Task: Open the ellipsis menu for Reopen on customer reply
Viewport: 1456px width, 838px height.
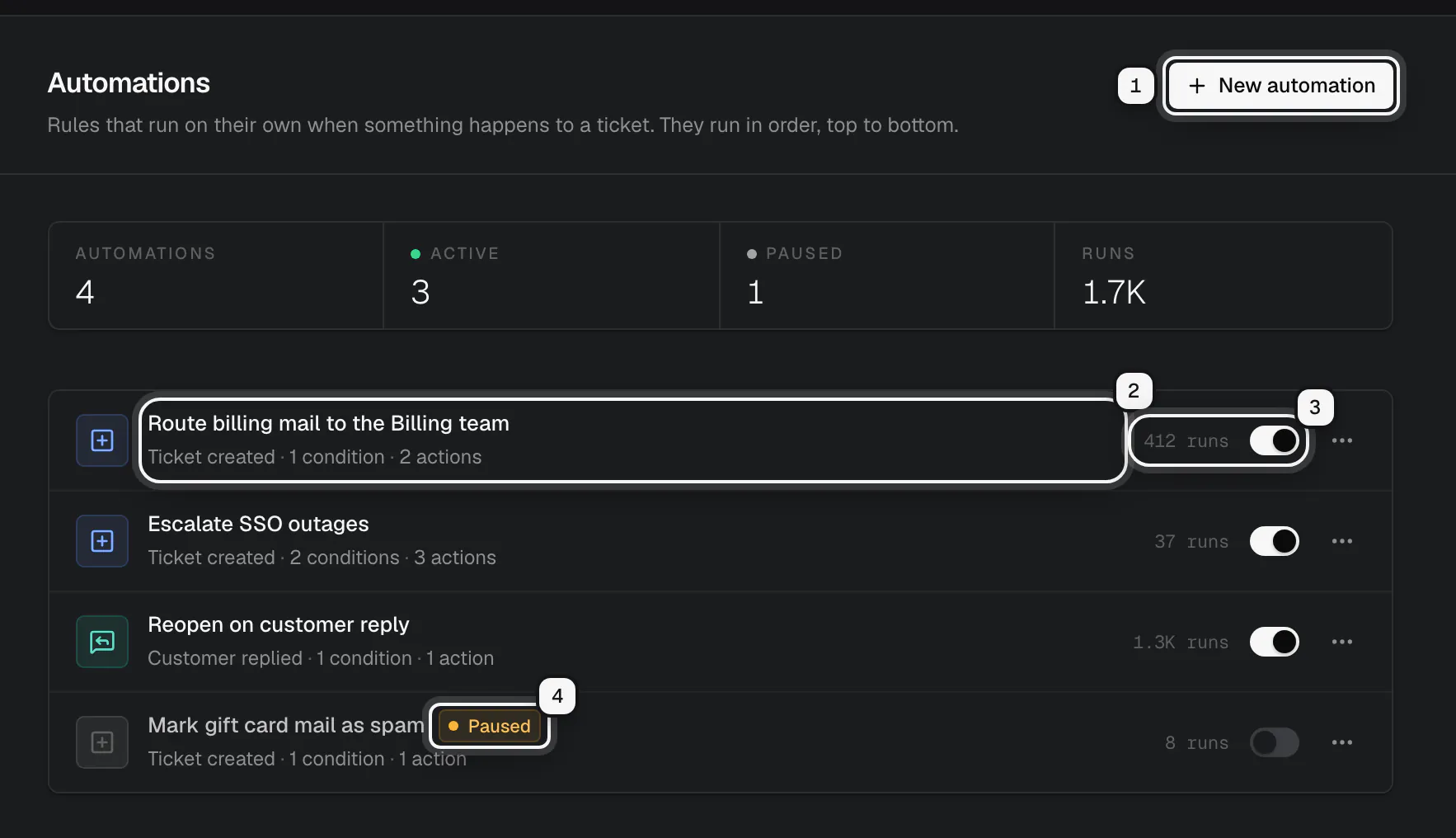Action: [1341, 642]
